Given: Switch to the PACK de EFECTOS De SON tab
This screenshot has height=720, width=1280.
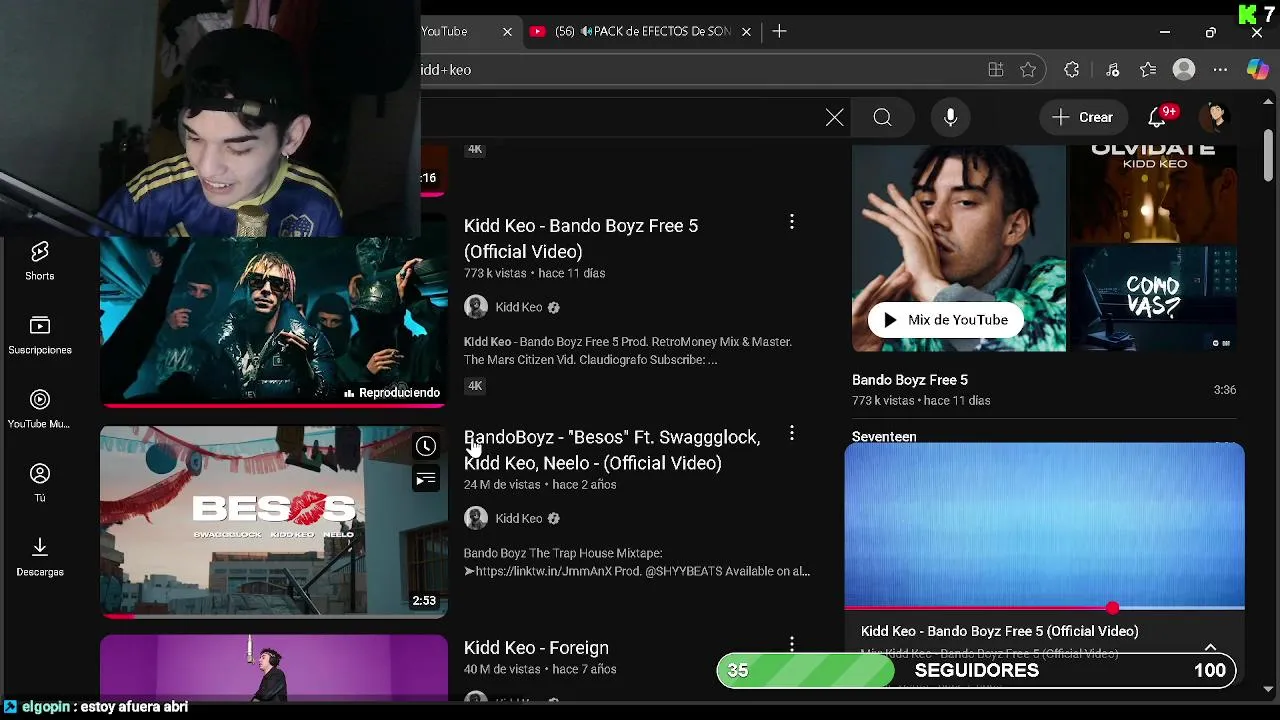Looking at the screenshot, I should (x=640, y=31).
